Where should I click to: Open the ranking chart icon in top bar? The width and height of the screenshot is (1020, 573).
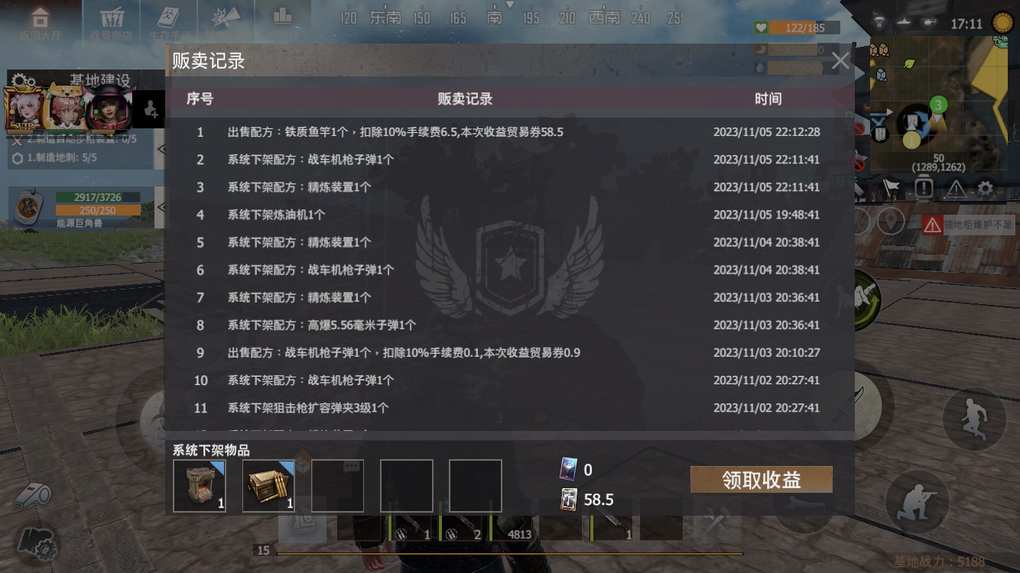click(x=282, y=17)
